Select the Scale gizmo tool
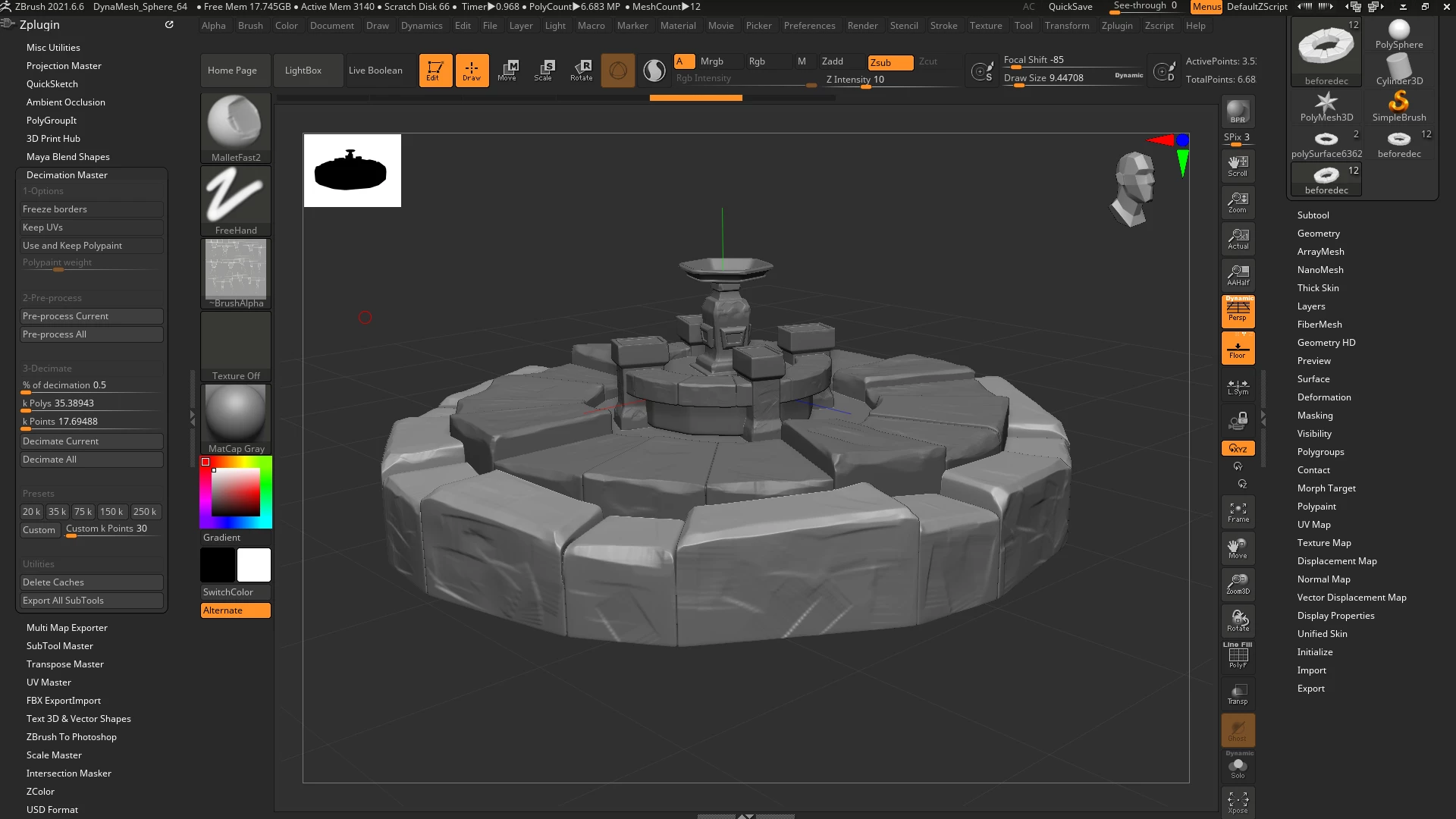 [543, 70]
